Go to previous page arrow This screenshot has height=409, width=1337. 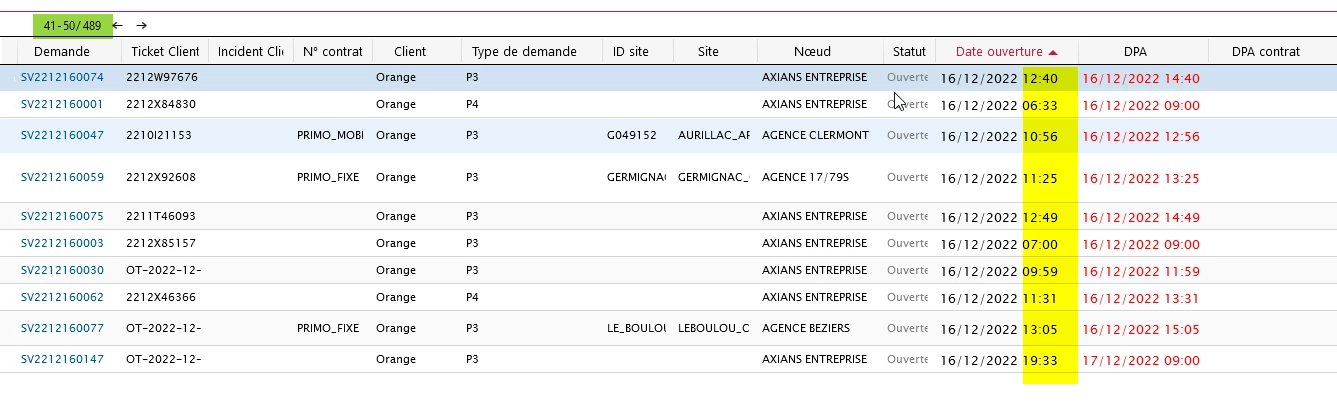pyautogui.click(x=118, y=25)
